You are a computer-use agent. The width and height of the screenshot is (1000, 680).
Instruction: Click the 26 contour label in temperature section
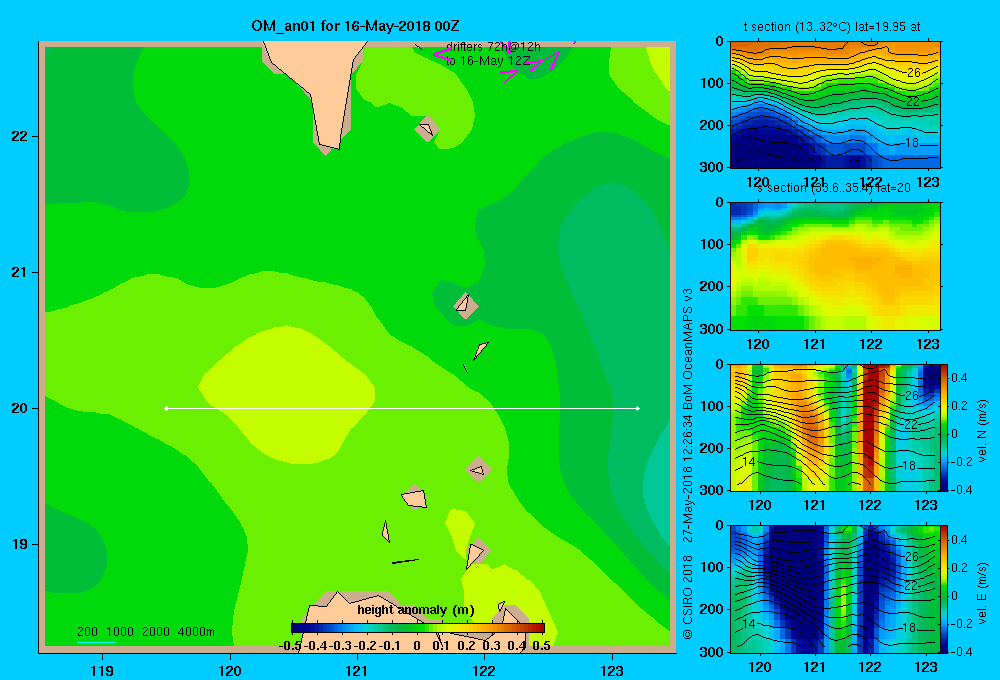point(914,73)
